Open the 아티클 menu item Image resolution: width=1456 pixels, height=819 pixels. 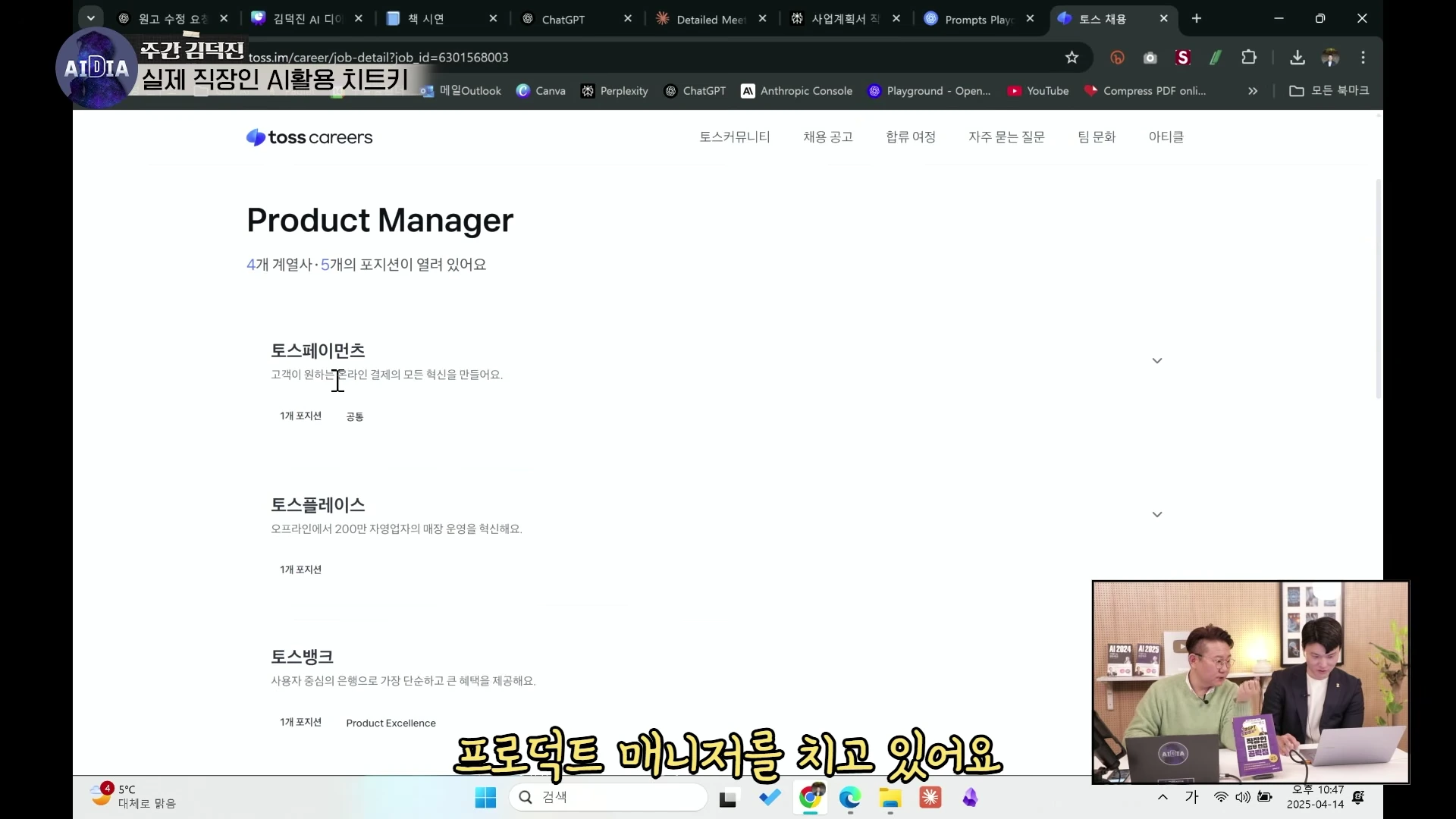(x=1166, y=137)
